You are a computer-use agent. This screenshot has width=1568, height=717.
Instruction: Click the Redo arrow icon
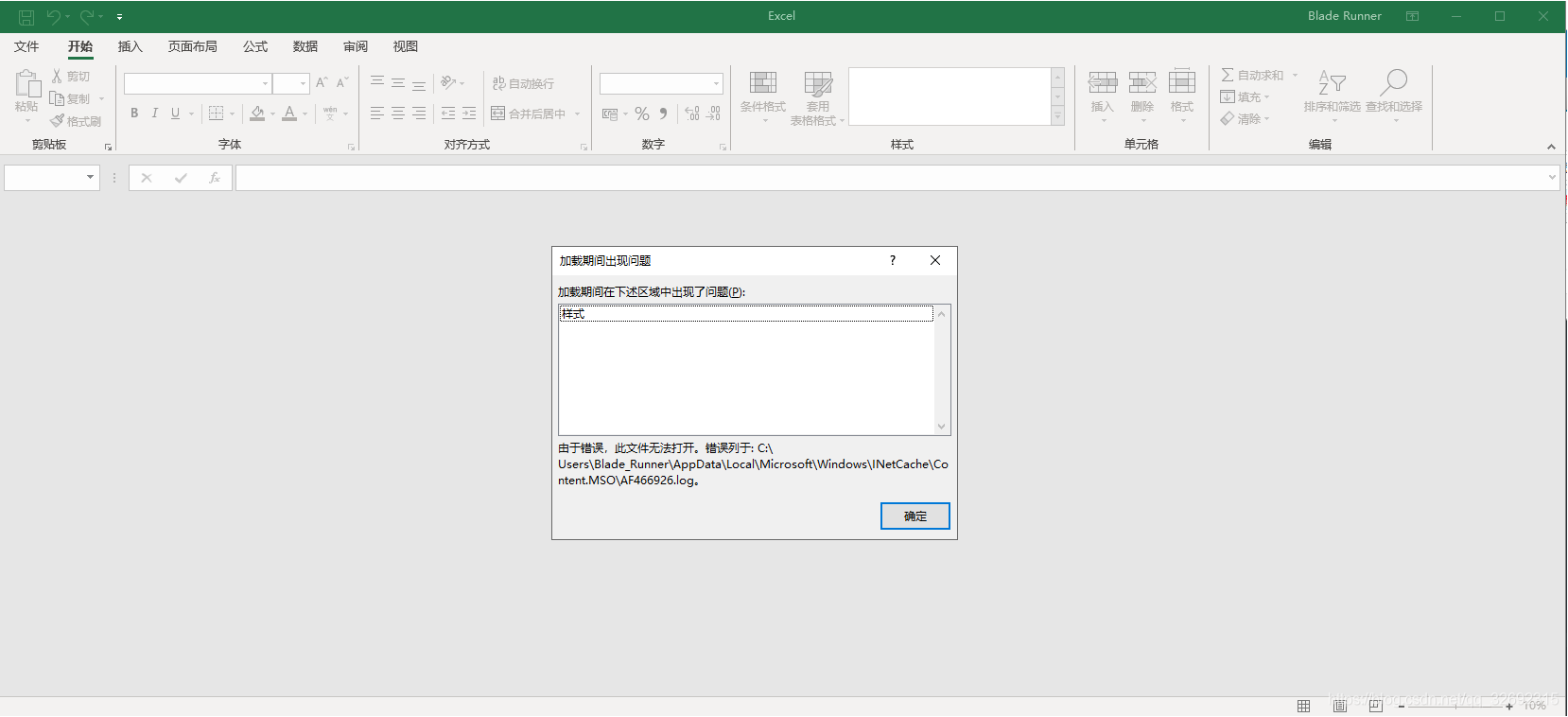(x=87, y=17)
